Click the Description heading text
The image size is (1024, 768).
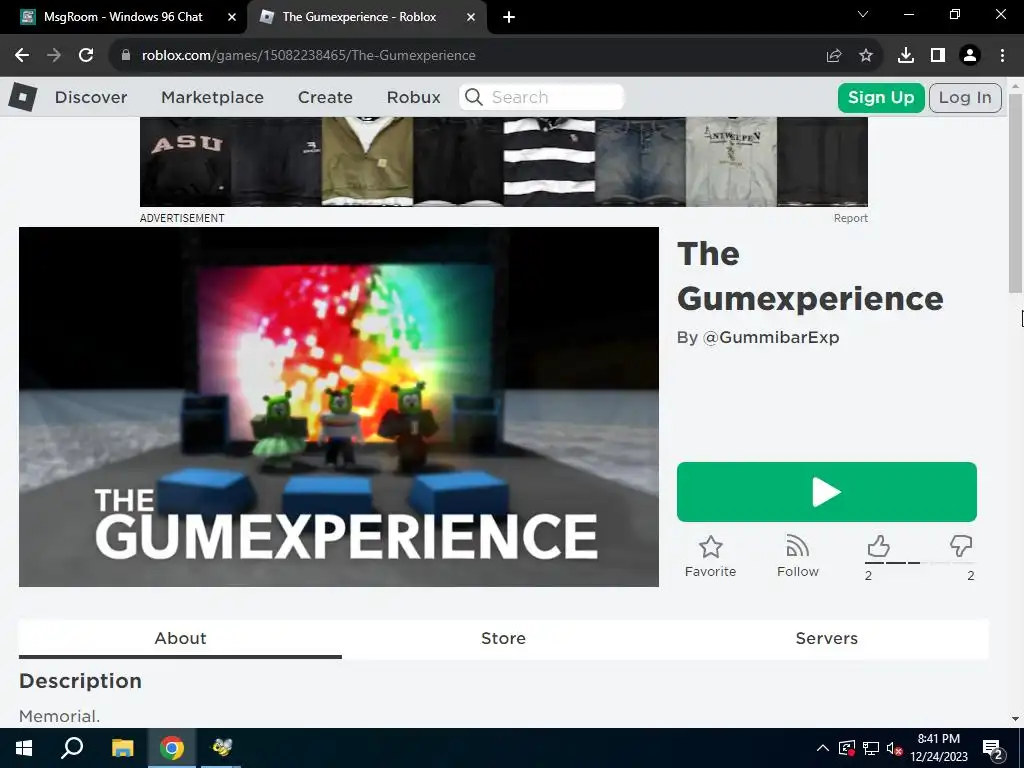[x=80, y=681]
